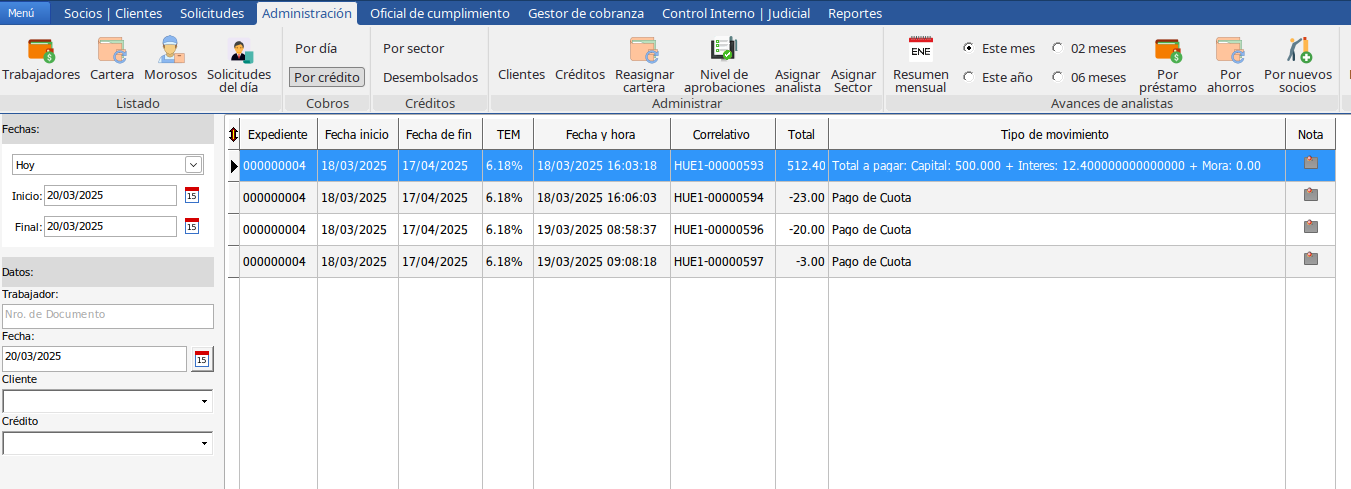The height and width of the screenshot is (489, 1351).
Task: Click the Por día cobros button
Action: pyautogui.click(x=316, y=48)
